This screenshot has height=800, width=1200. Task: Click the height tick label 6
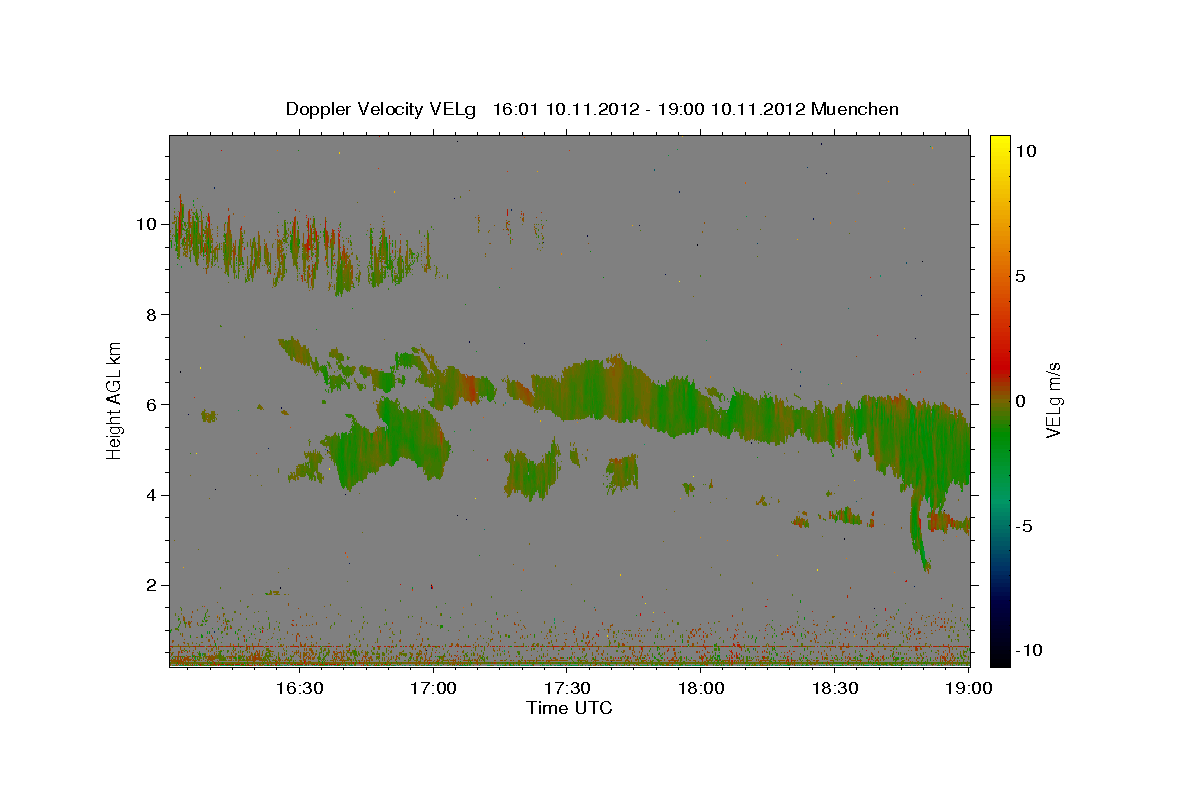pyautogui.click(x=153, y=404)
